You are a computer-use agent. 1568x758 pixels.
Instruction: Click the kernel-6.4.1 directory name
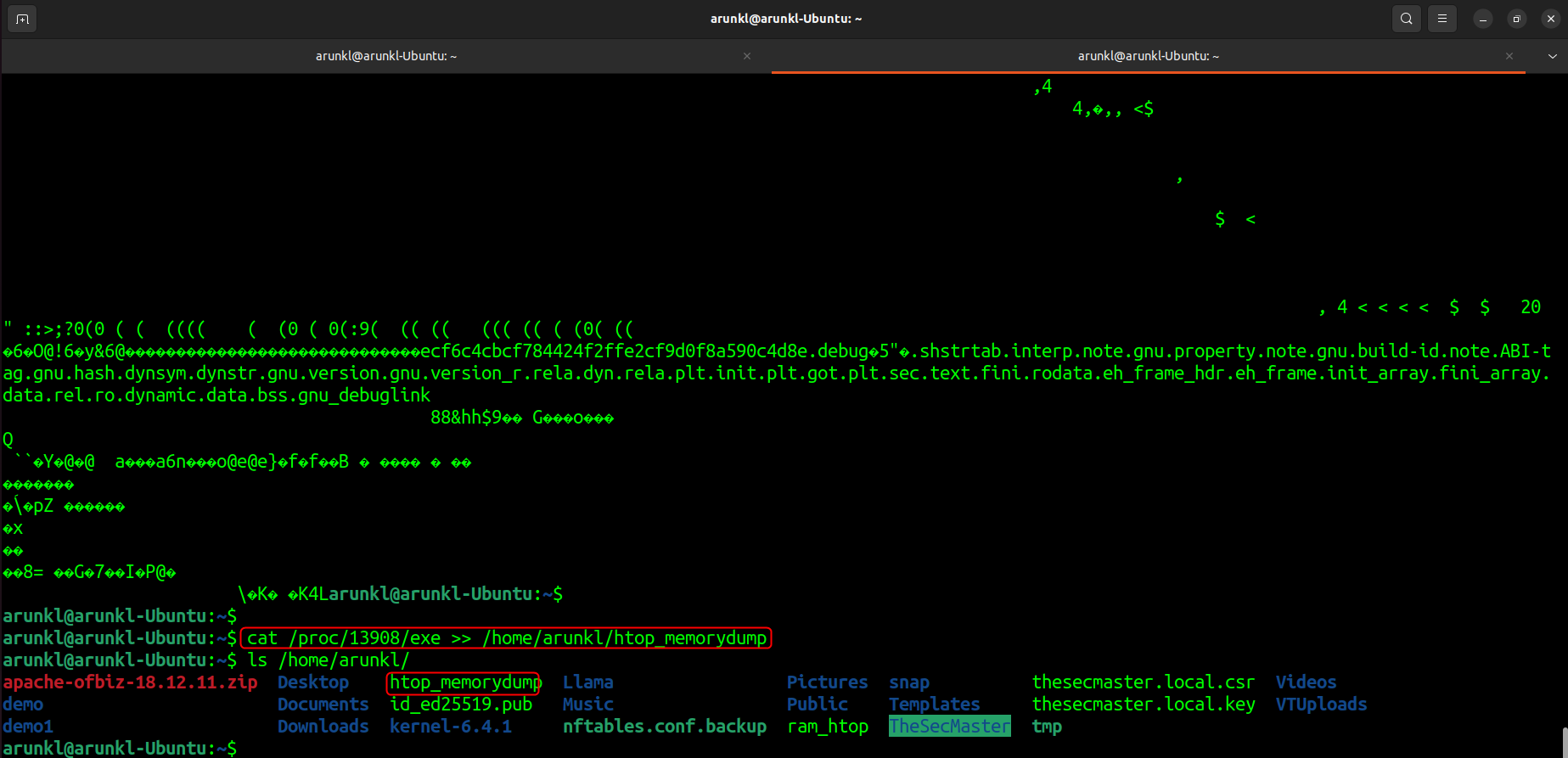pyautogui.click(x=451, y=727)
